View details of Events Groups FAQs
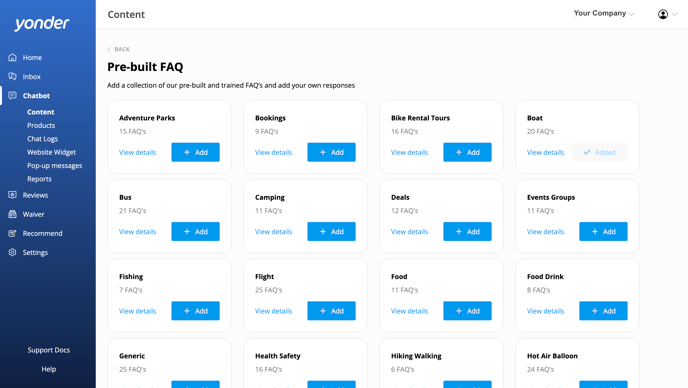The width and height of the screenshot is (688, 388). point(545,231)
